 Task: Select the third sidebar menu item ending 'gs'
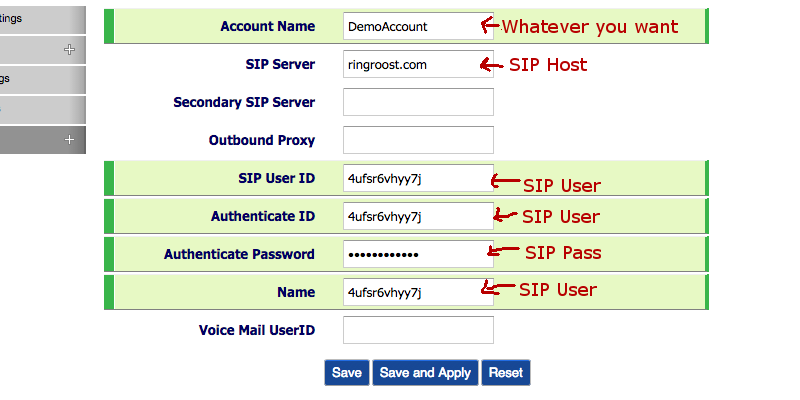[x=43, y=80]
